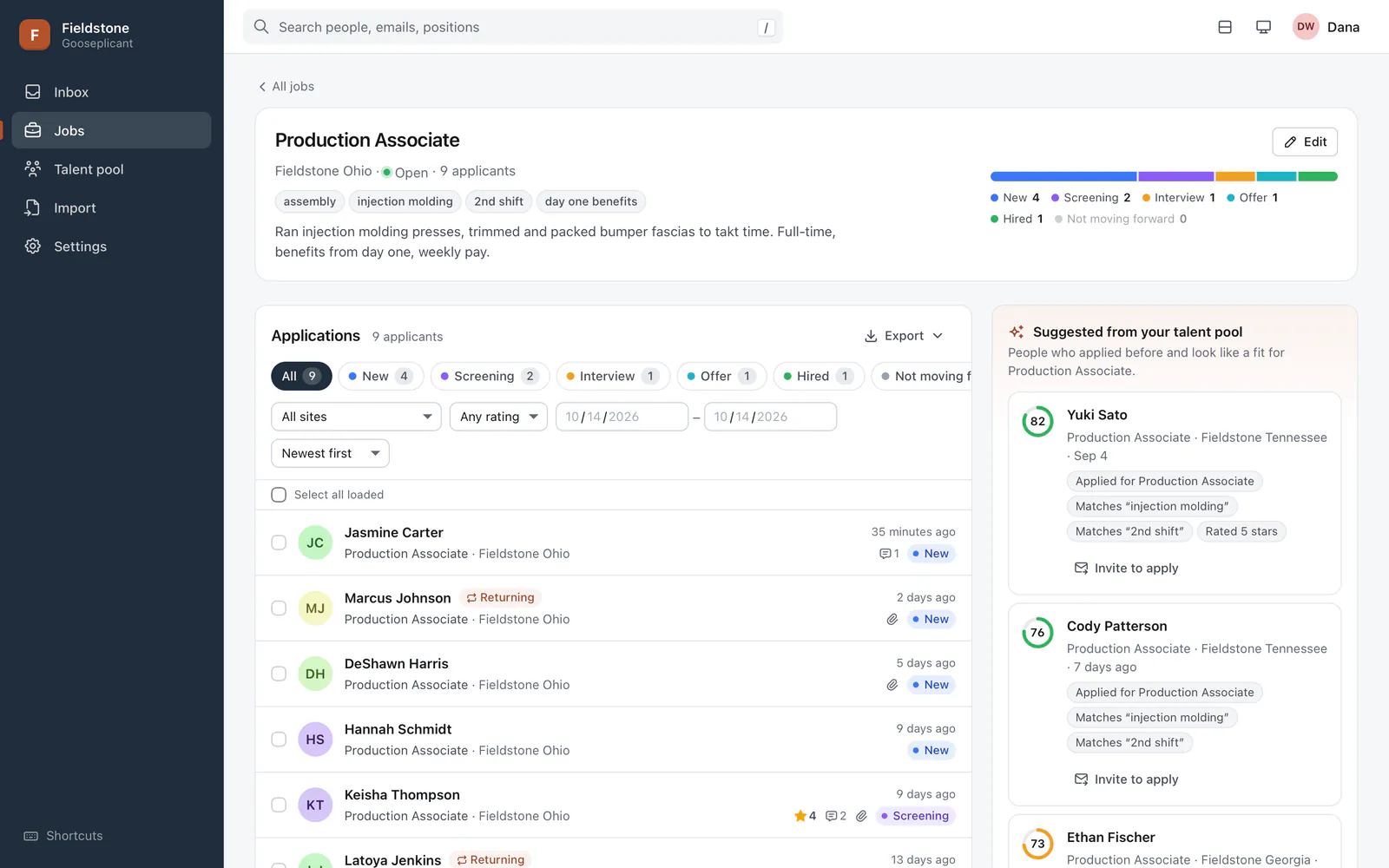Expand the Export menu

coord(904,336)
